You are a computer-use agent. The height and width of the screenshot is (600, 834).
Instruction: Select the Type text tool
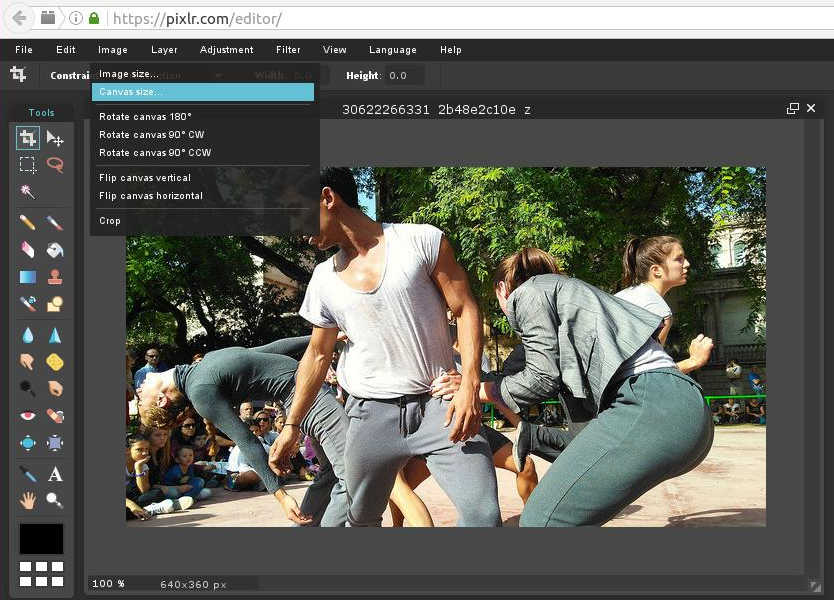55,473
